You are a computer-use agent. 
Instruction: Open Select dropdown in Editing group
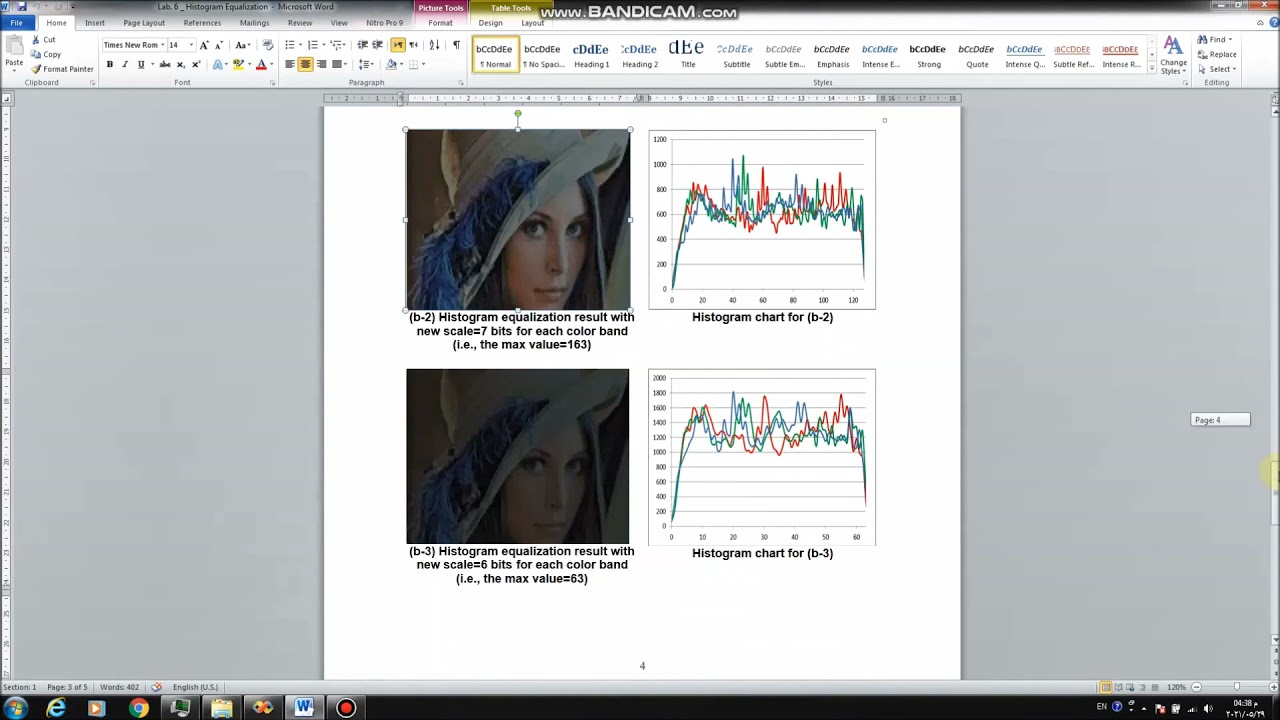point(1217,69)
